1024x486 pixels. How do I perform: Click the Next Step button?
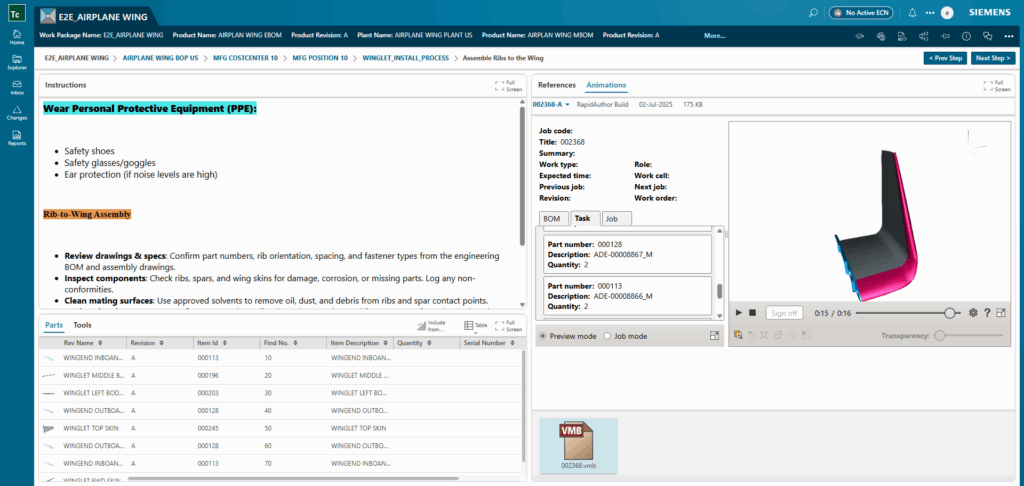pyautogui.click(x=994, y=58)
